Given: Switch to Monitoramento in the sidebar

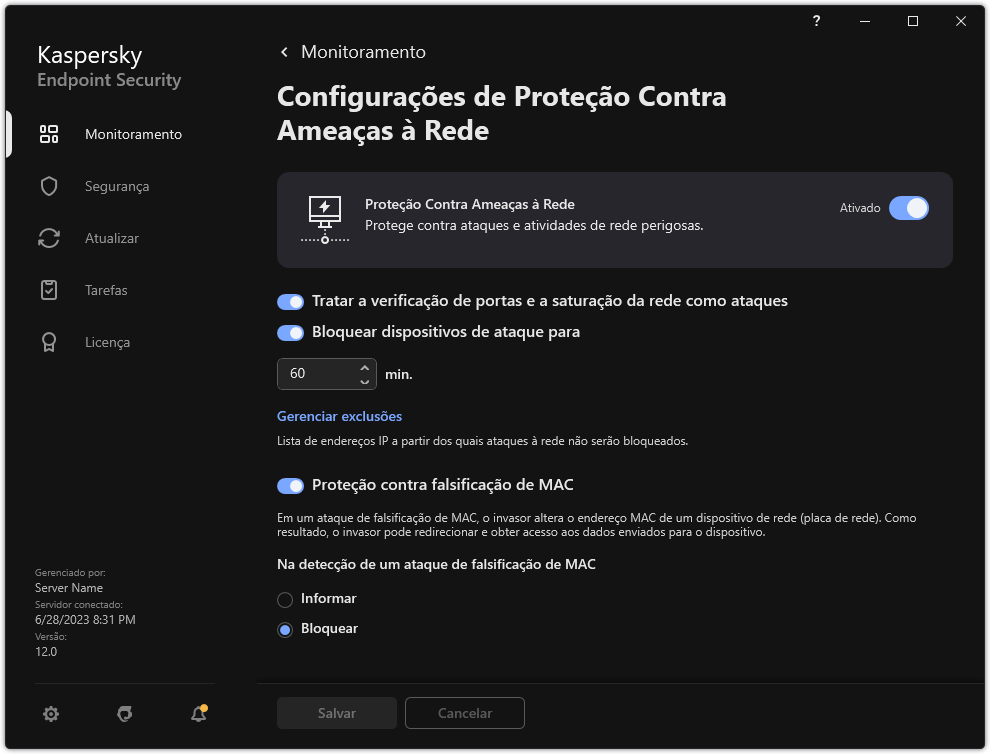Looking at the screenshot, I should point(133,133).
